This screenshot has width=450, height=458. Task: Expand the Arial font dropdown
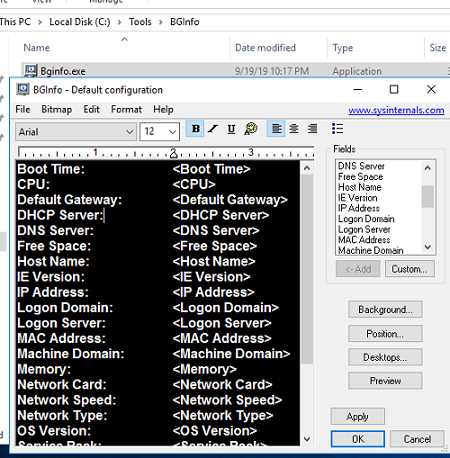130,132
